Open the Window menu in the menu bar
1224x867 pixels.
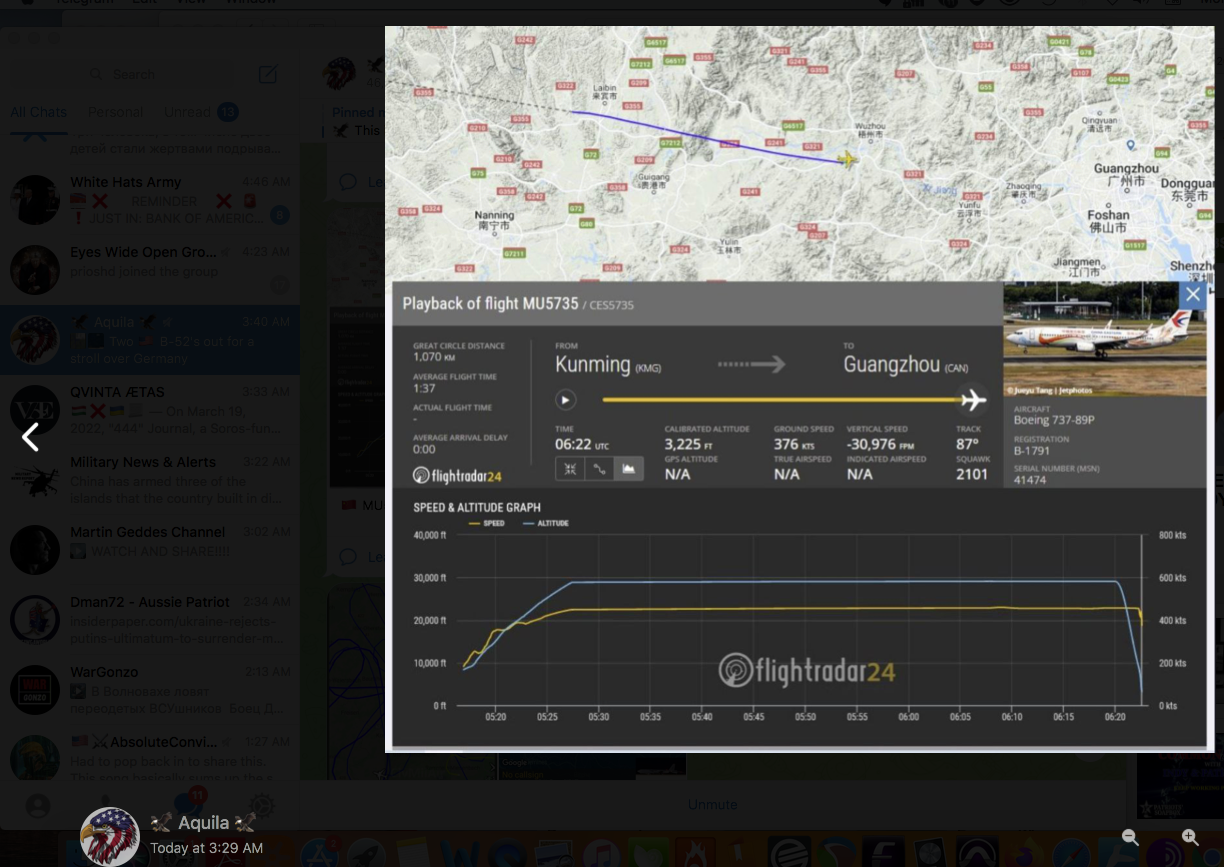251,3
